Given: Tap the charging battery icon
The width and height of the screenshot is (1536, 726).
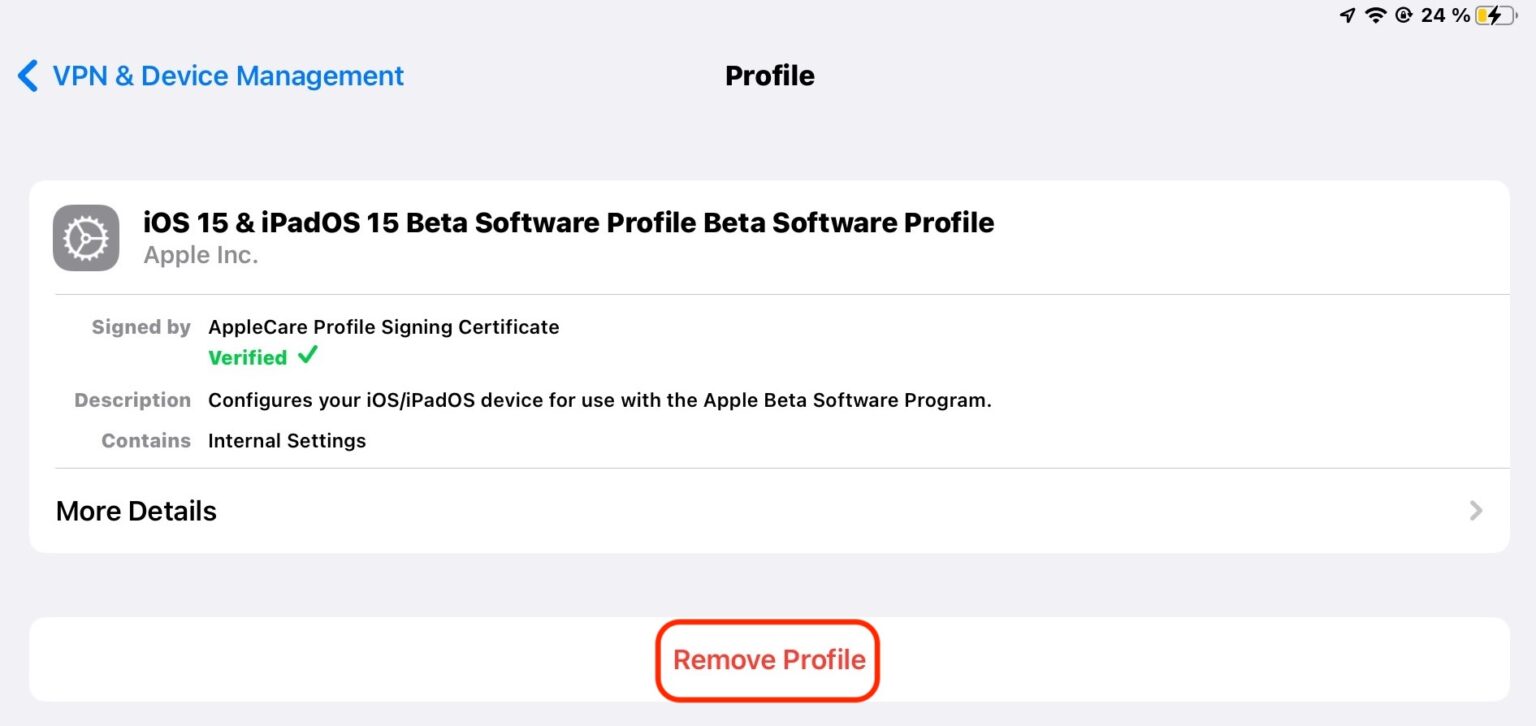Looking at the screenshot, I should point(1494,15).
